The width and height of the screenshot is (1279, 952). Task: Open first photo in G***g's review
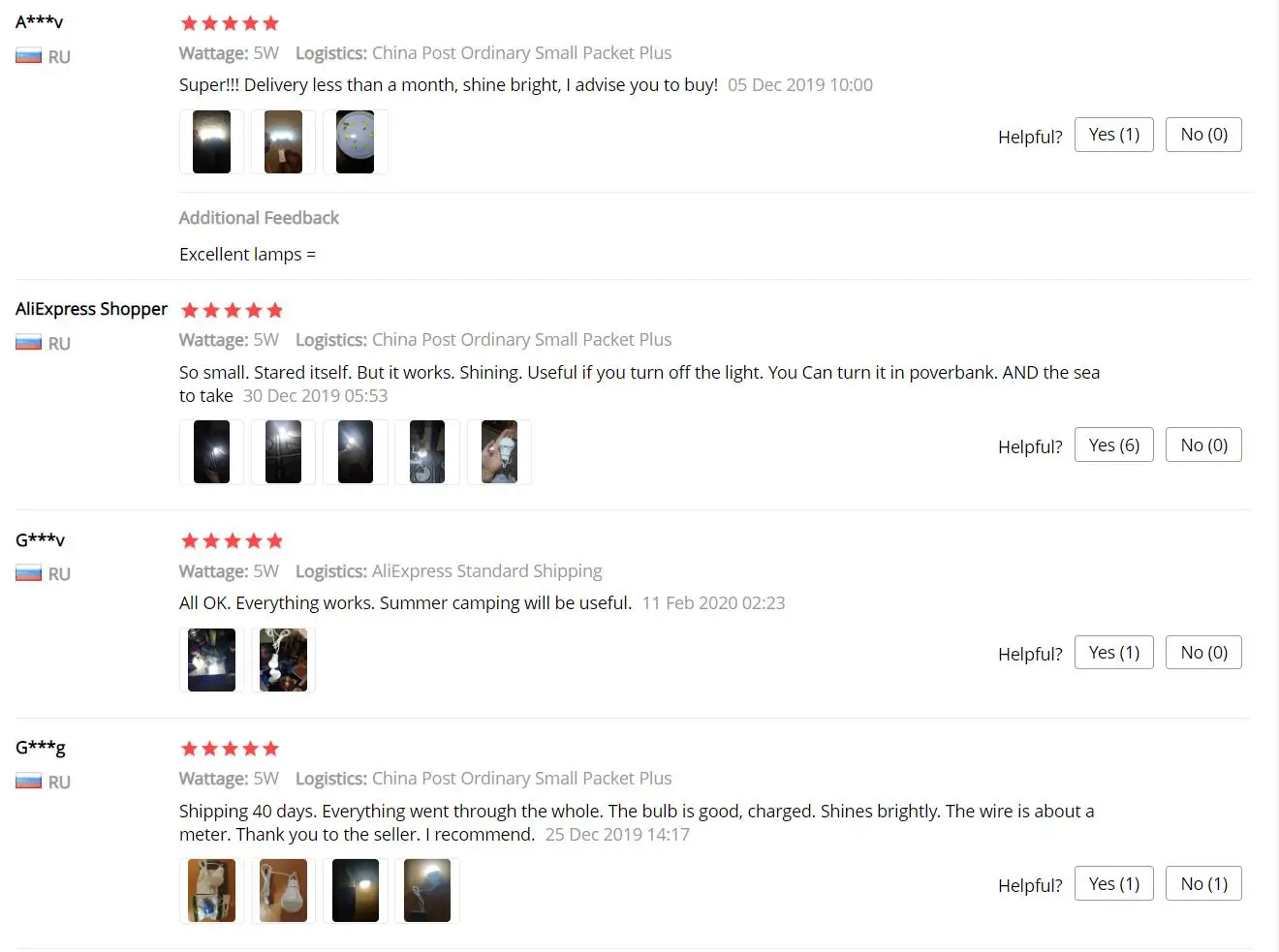(x=211, y=890)
